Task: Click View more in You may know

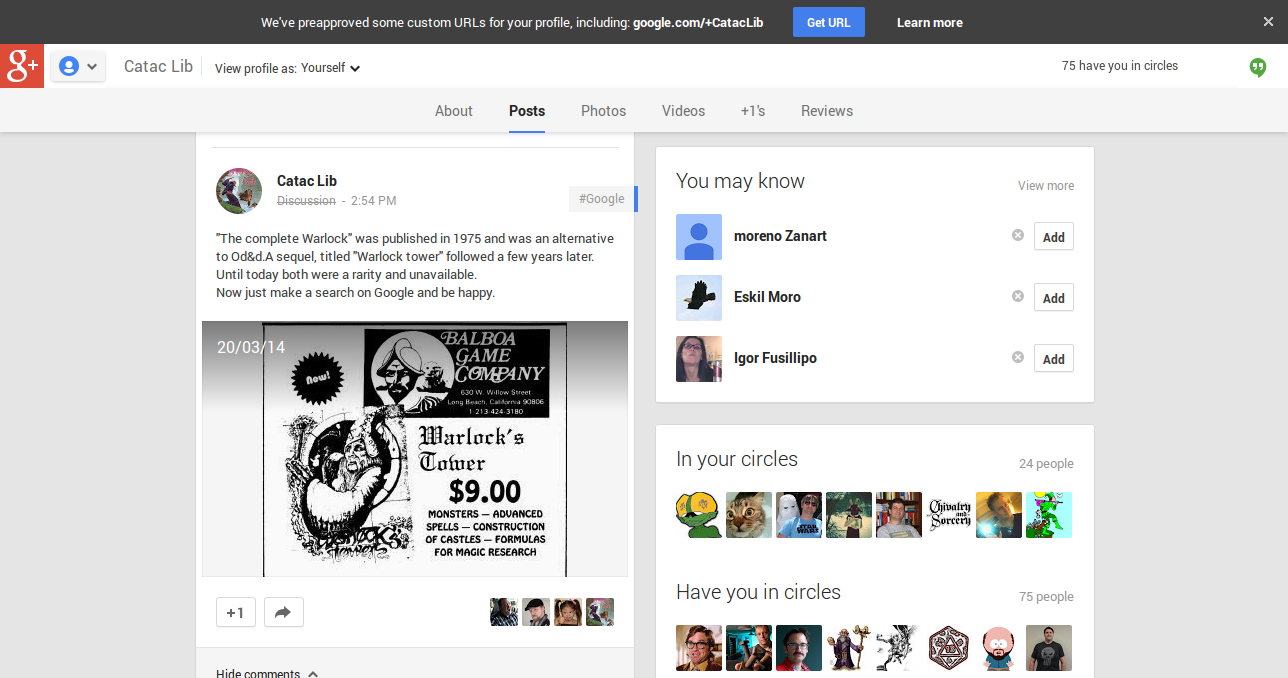Action: tap(1046, 186)
